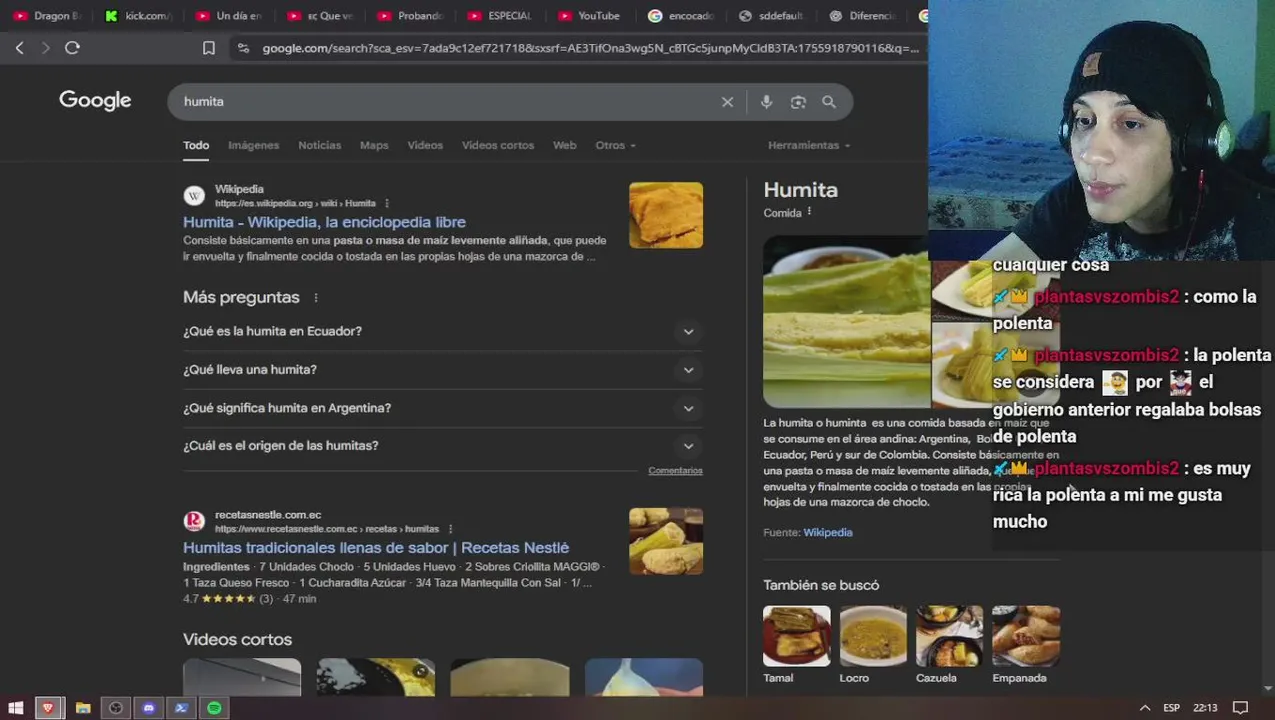
Task: Open 'Humitas tradicionales llenas de sabor' link
Action: [376, 548]
